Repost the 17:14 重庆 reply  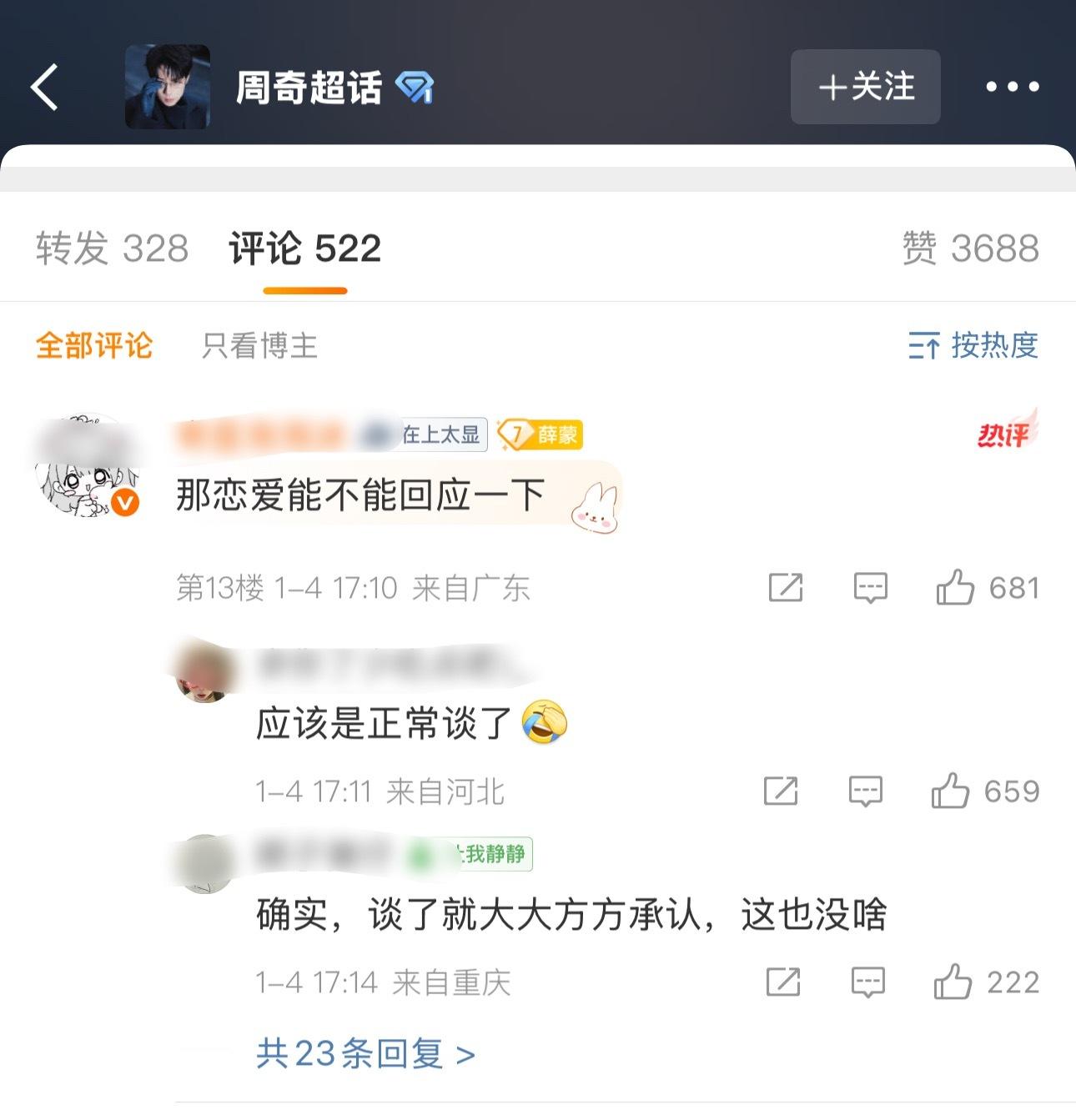[x=783, y=982]
